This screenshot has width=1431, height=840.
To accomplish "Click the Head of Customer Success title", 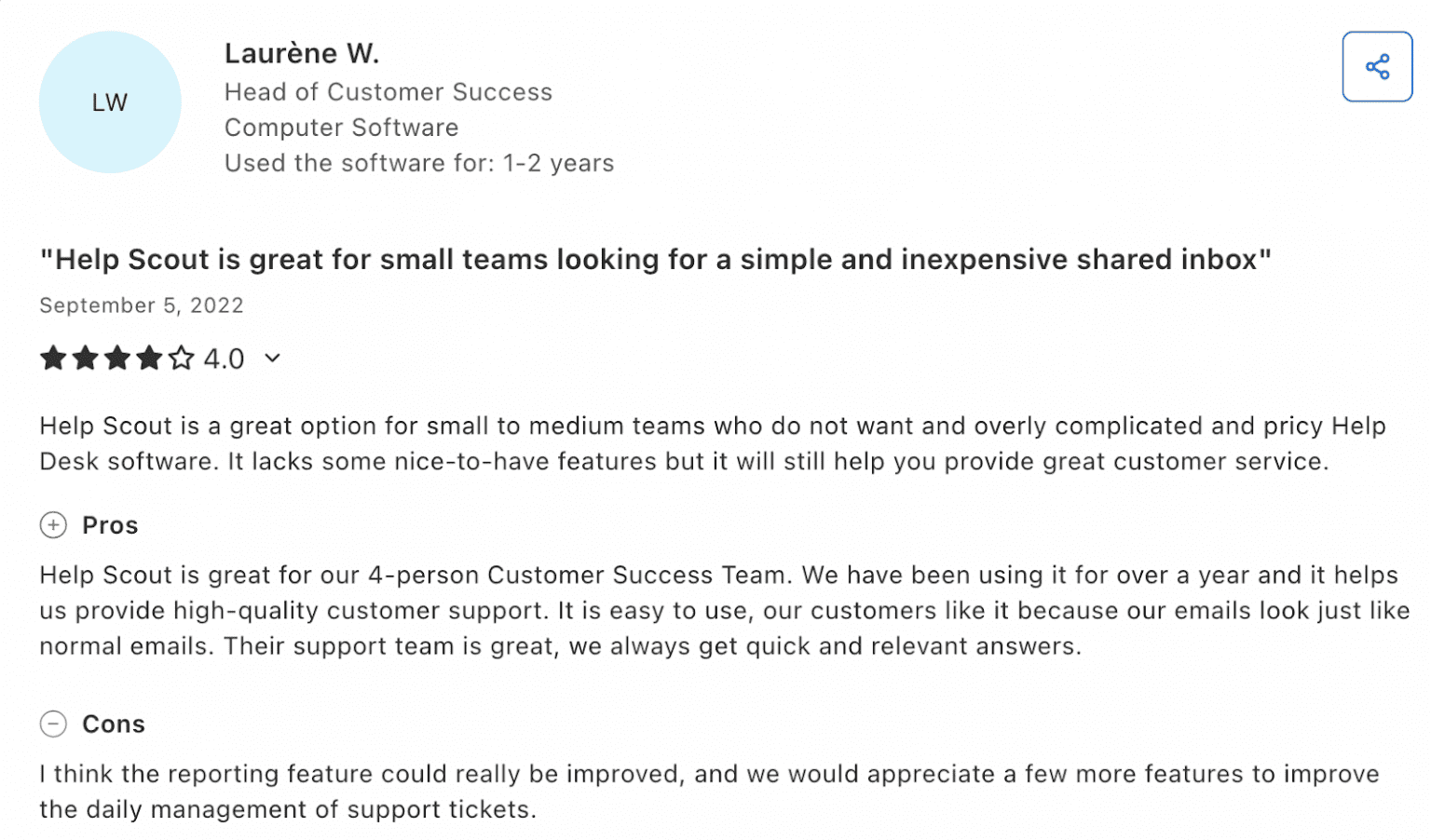I will coord(388,92).
